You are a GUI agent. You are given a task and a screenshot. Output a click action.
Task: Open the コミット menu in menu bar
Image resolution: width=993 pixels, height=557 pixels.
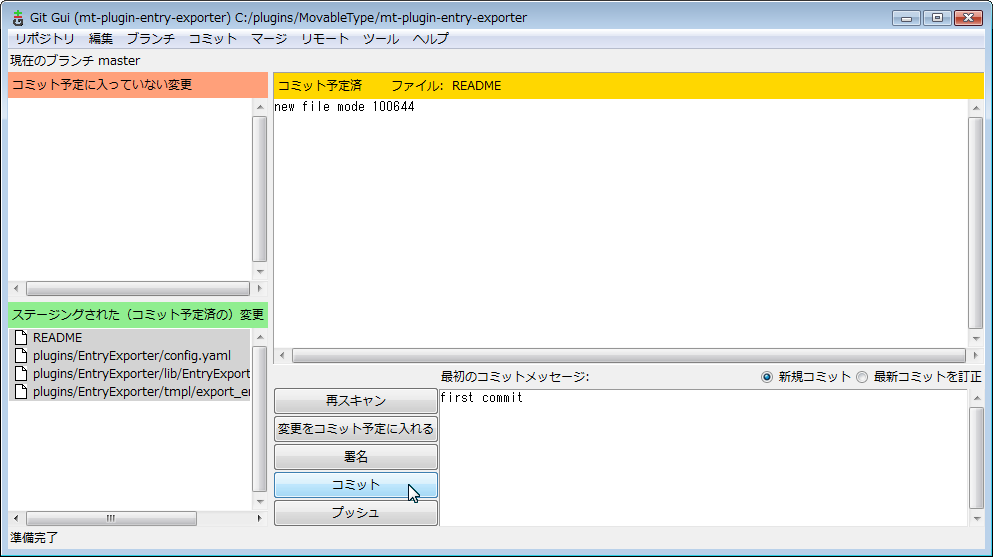(213, 39)
